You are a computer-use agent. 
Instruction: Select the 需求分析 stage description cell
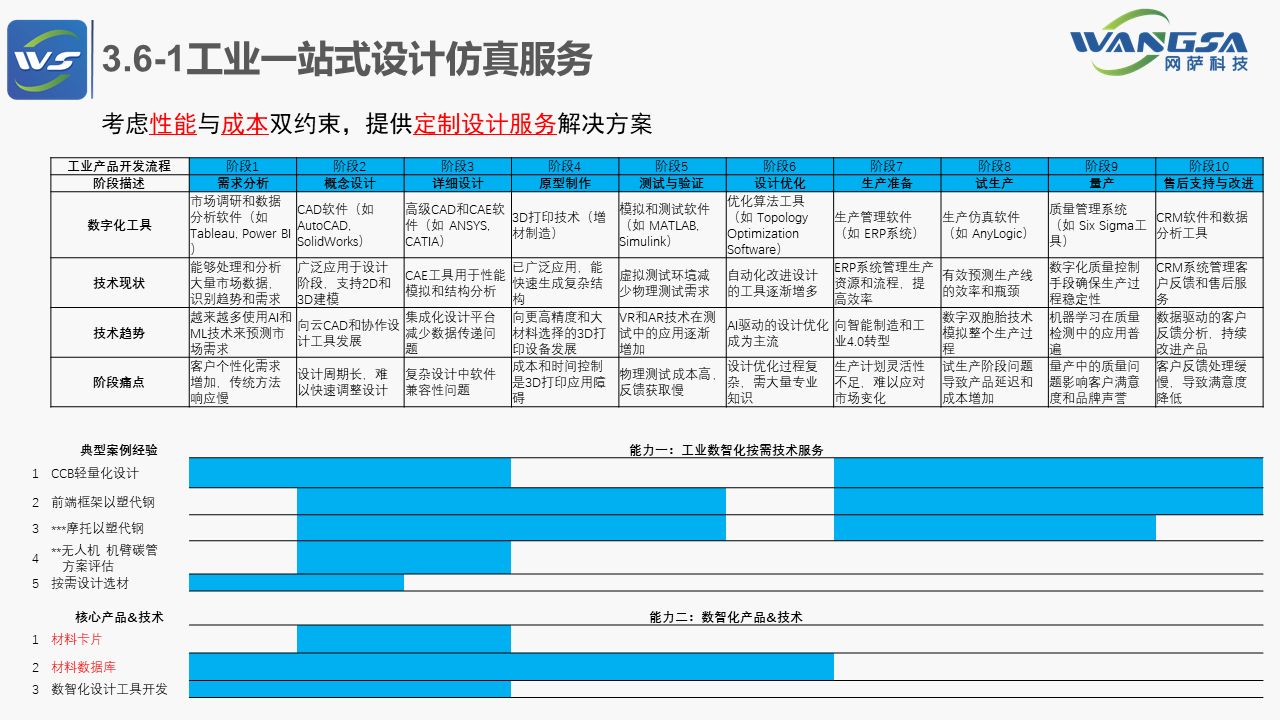click(x=243, y=184)
